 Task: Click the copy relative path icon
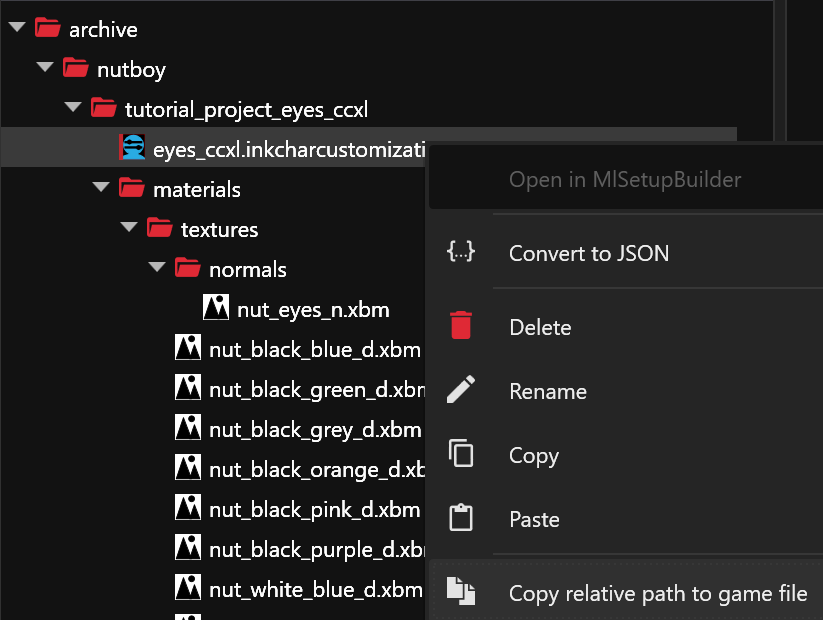pyautogui.click(x=461, y=592)
